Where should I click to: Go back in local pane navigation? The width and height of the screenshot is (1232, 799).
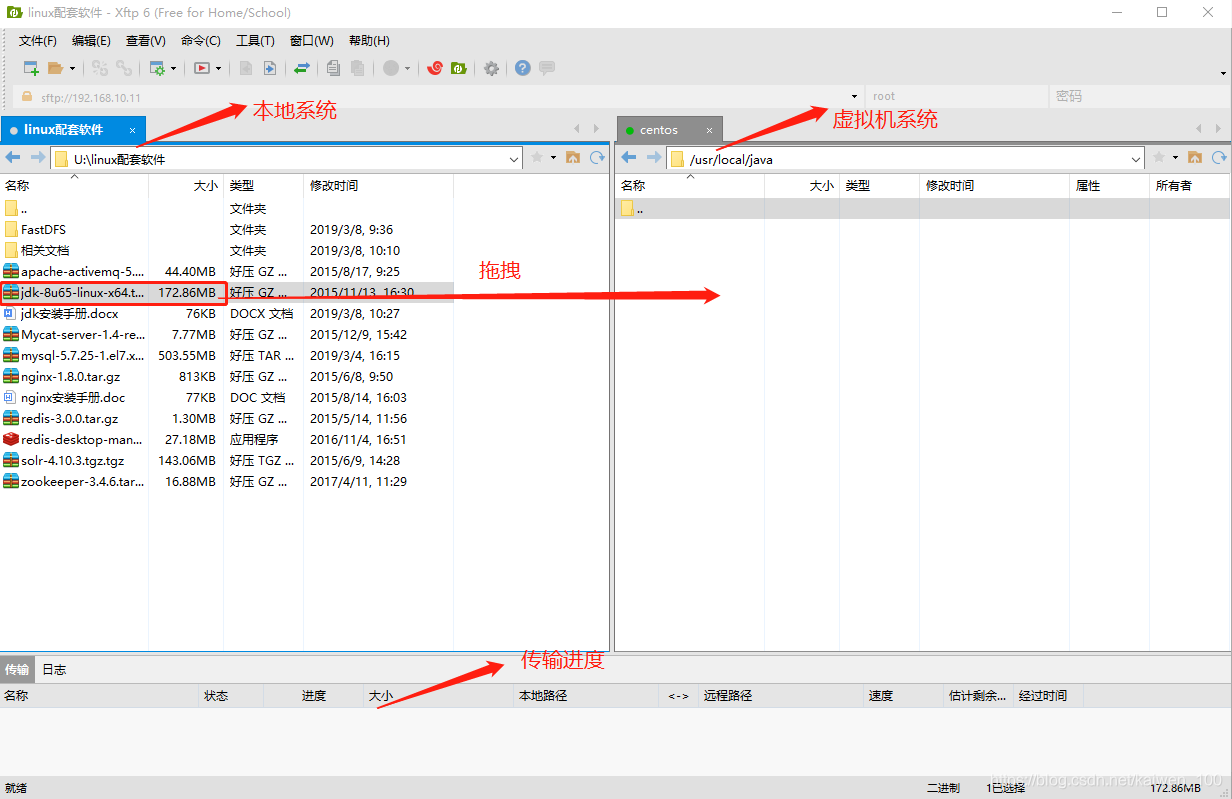pos(13,158)
